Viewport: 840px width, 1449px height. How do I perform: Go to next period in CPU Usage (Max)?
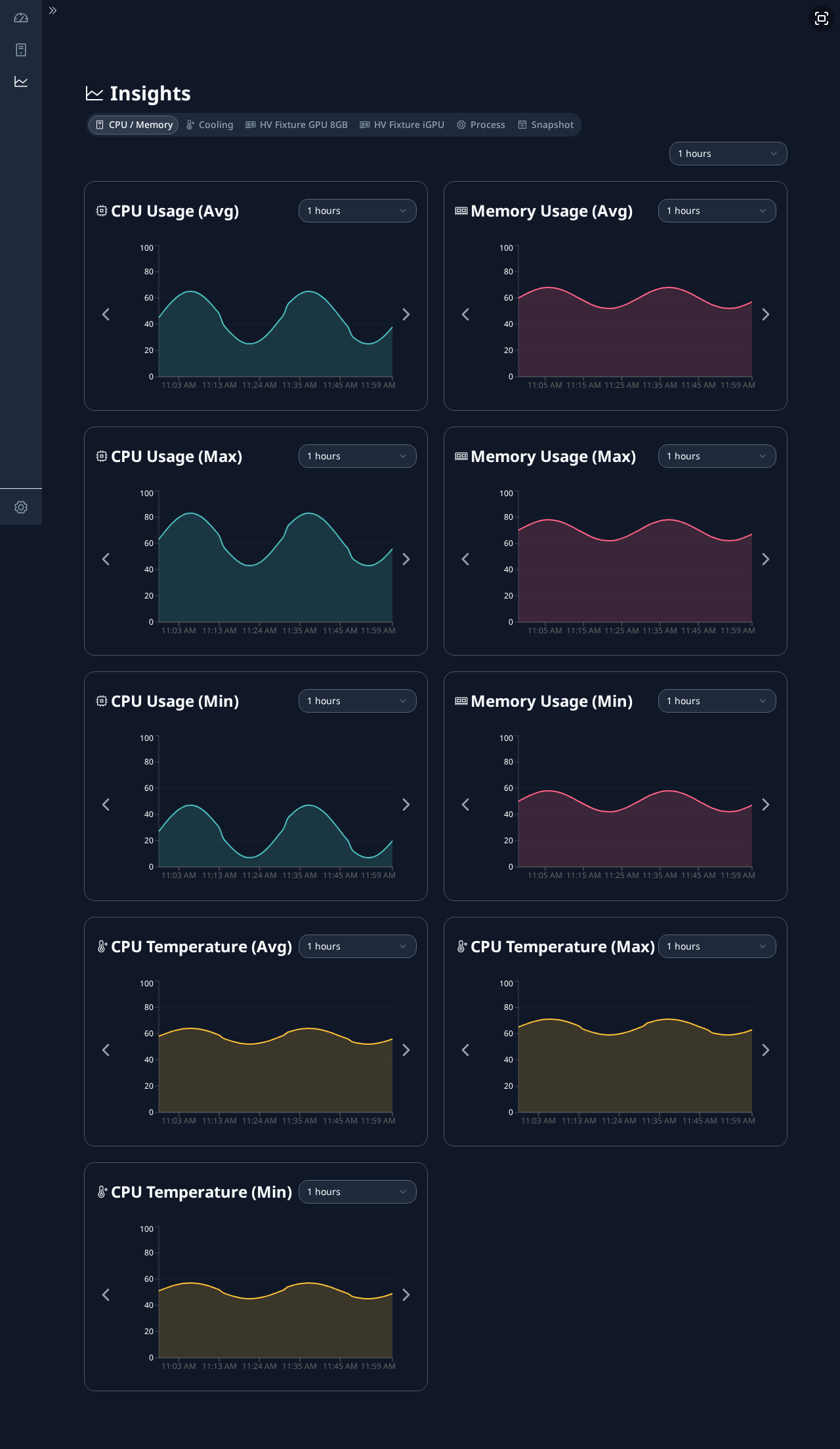tap(406, 559)
